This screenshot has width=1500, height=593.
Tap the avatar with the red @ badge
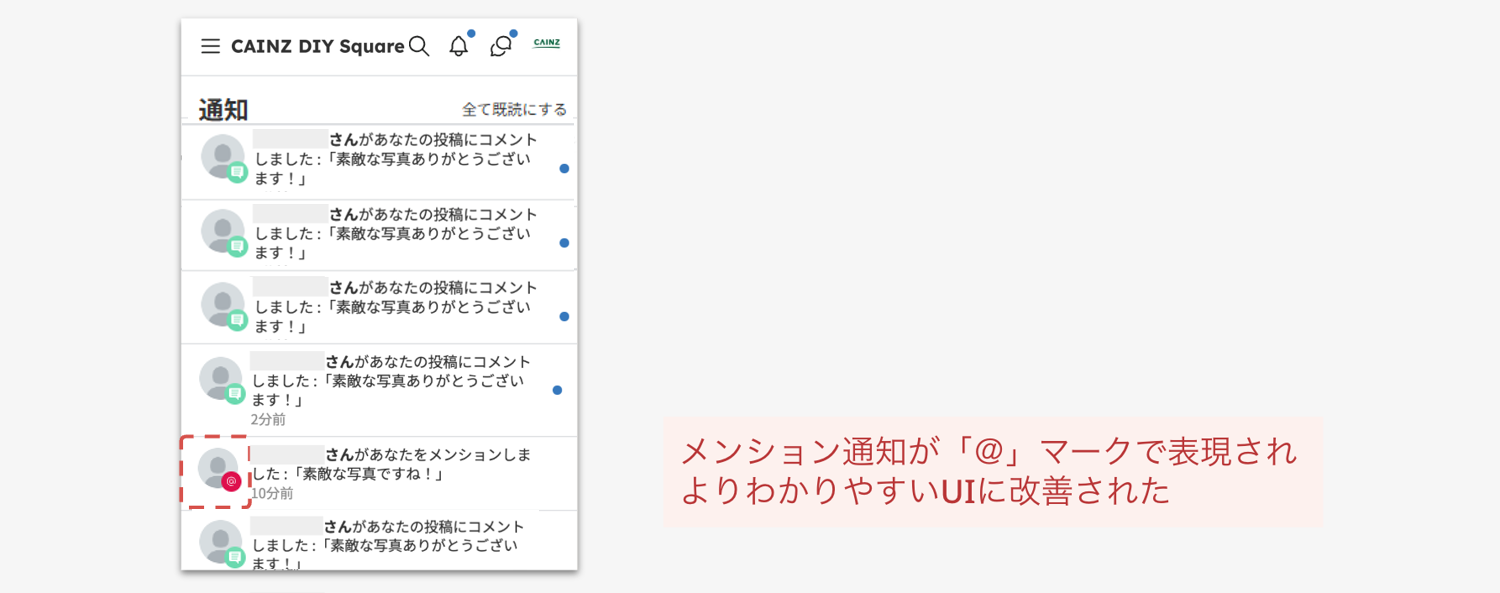[x=218, y=470]
